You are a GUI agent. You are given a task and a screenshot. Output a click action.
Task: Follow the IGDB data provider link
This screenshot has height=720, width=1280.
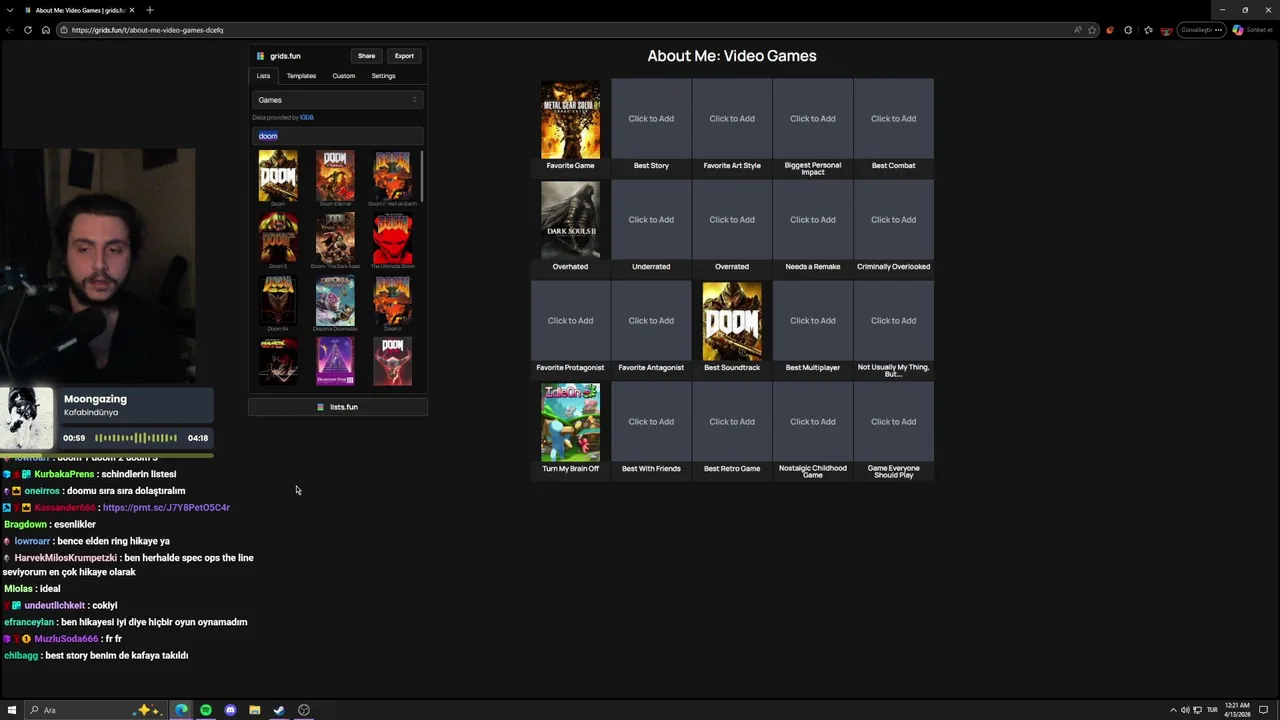click(307, 118)
